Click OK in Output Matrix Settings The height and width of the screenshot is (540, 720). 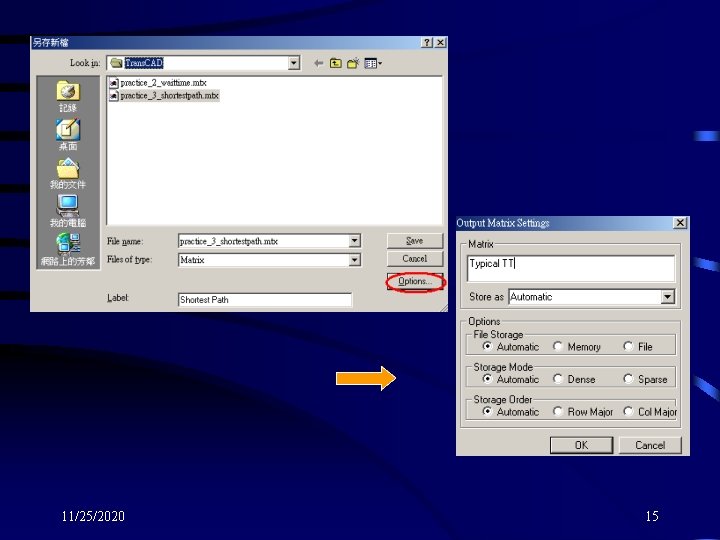pyautogui.click(x=581, y=445)
